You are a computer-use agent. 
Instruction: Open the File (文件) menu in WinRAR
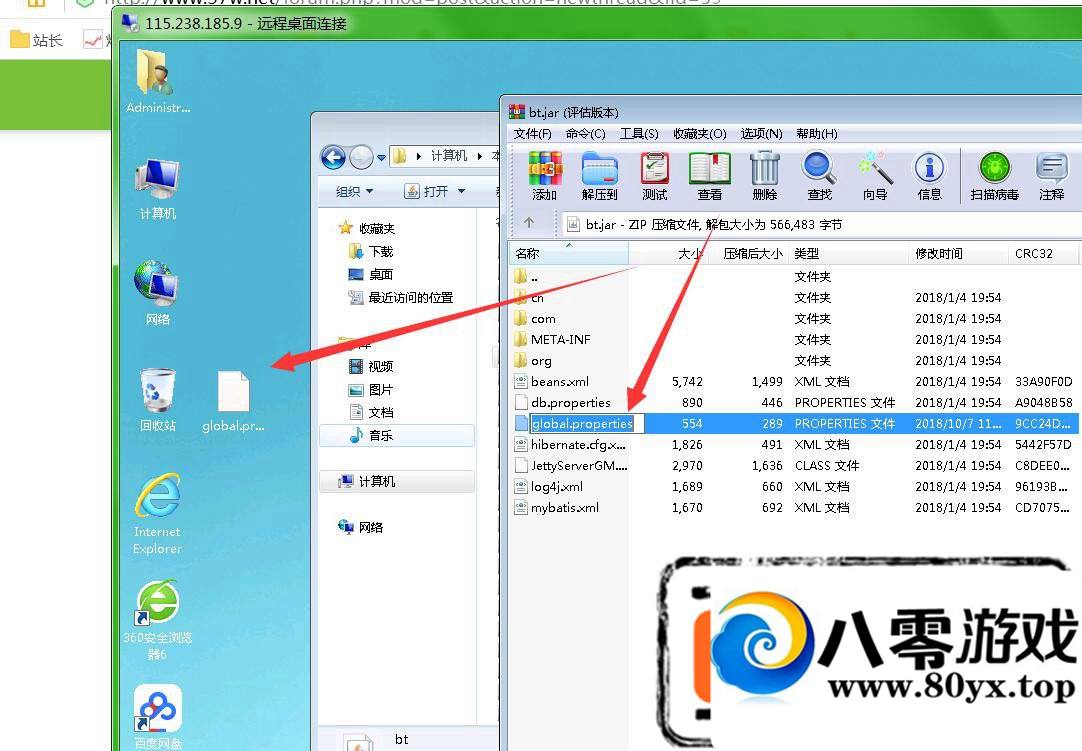[532, 133]
